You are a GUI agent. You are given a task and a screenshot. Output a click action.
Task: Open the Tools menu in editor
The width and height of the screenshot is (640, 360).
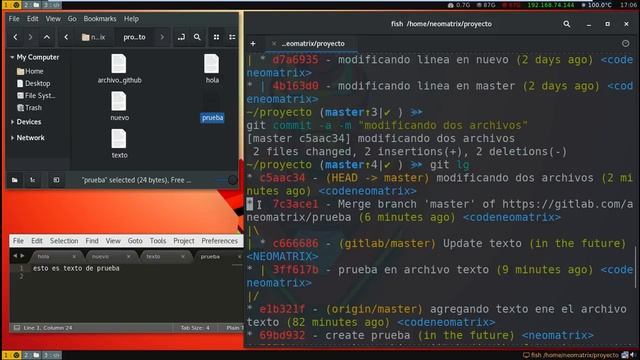tap(158, 241)
